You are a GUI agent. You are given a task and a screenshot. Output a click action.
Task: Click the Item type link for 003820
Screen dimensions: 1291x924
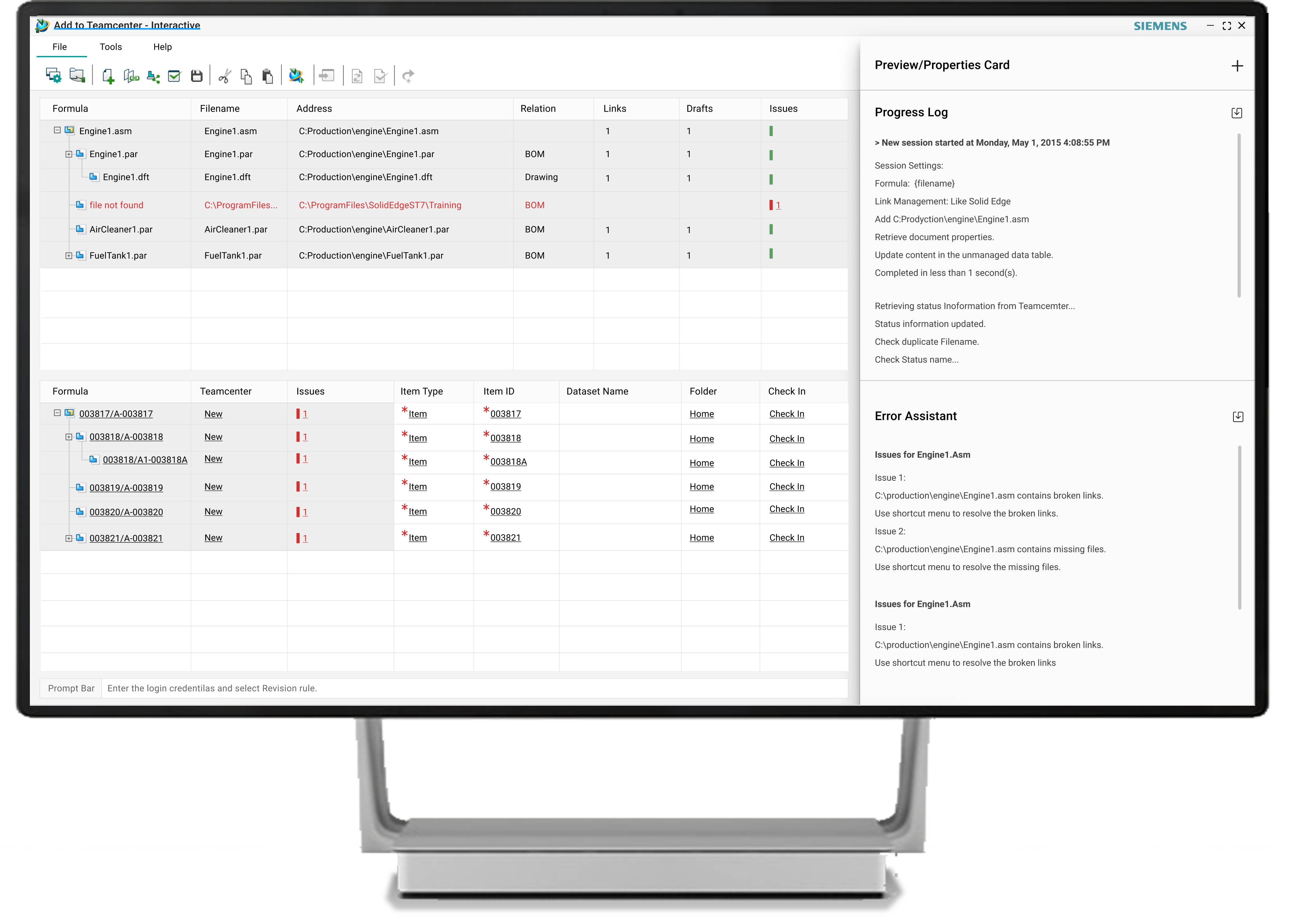(417, 511)
